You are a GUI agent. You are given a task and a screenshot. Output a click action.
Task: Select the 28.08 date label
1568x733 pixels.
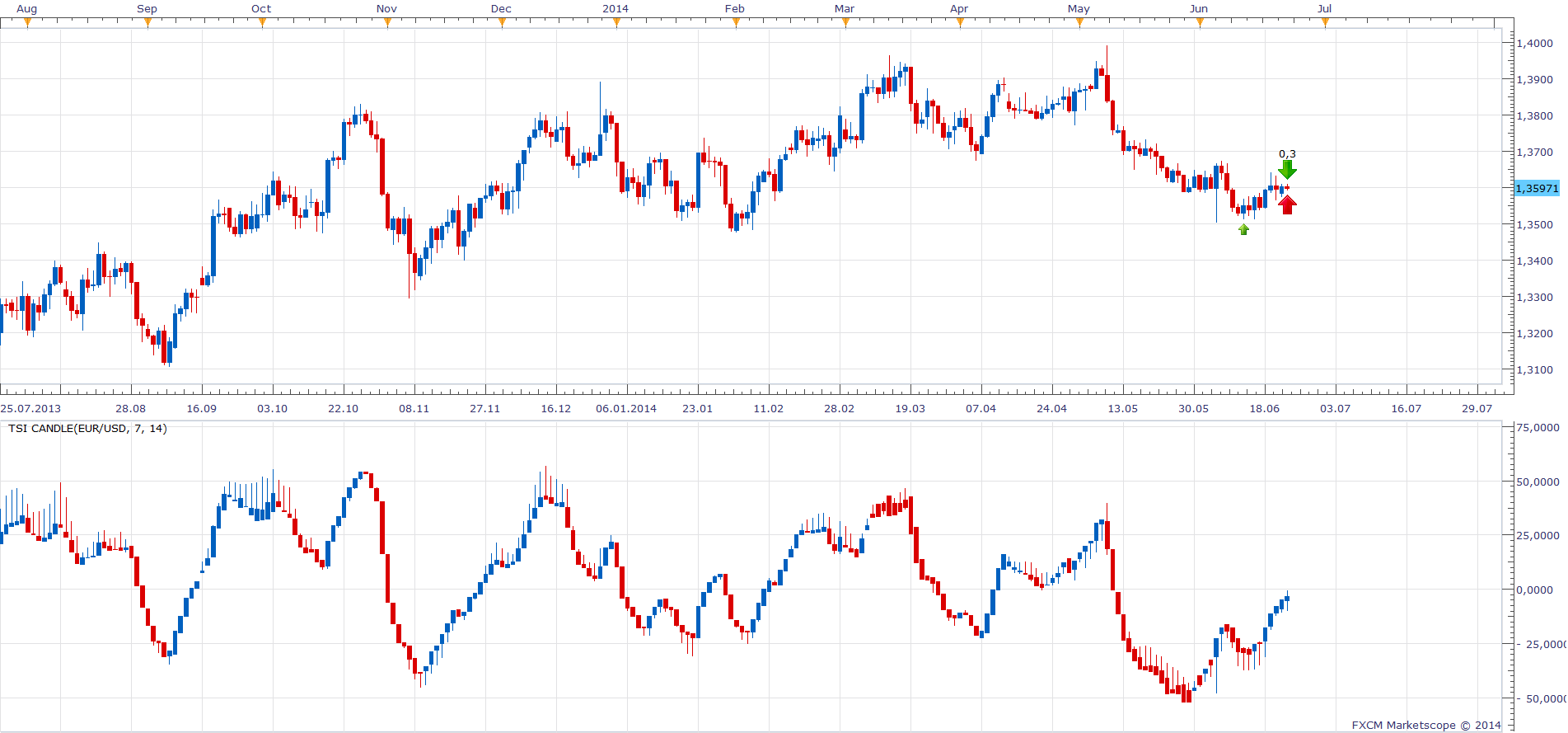(130, 408)
